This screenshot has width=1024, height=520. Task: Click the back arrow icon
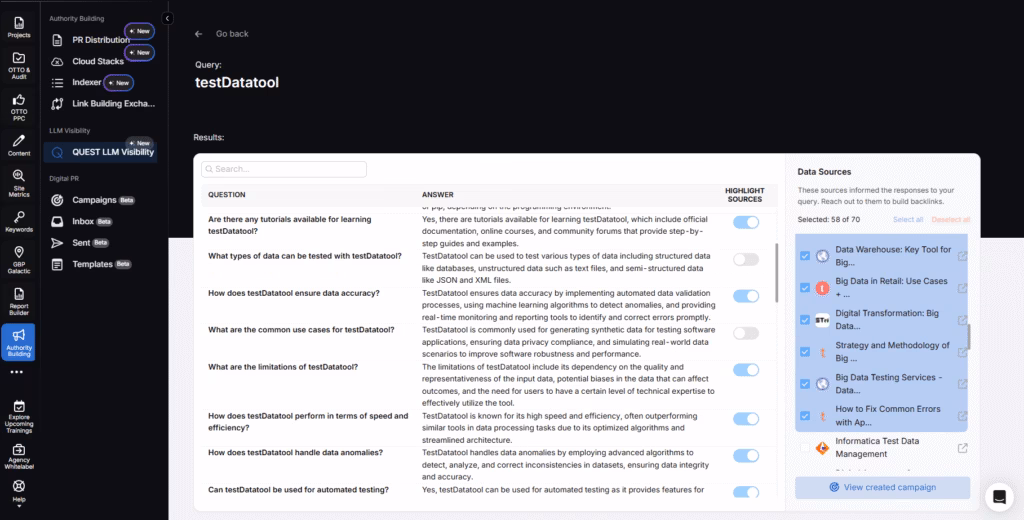[199, 34]
